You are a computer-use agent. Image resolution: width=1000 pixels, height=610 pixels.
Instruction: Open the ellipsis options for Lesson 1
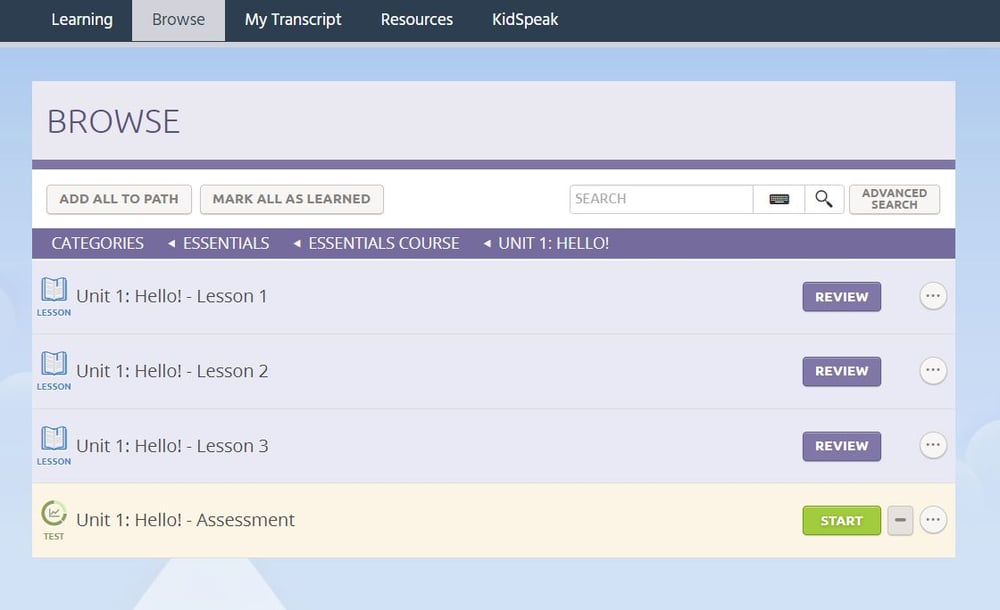coord(932,296)
